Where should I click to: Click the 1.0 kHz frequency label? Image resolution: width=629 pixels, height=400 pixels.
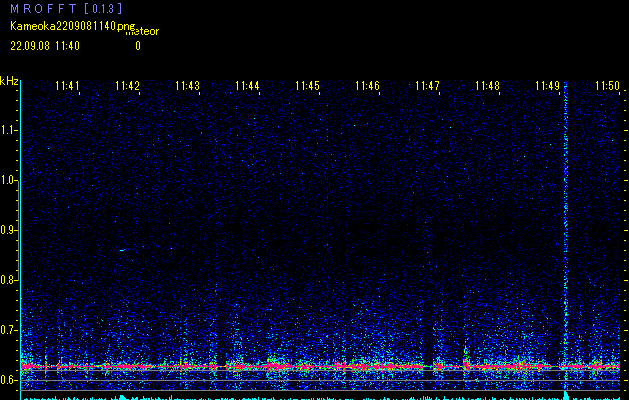[x=9, y=180]
